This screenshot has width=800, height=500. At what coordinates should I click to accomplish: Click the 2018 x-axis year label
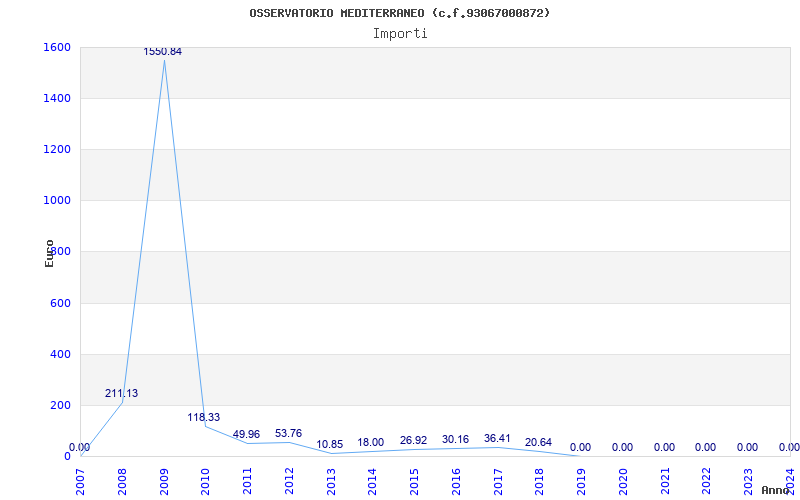coord(539,482)
